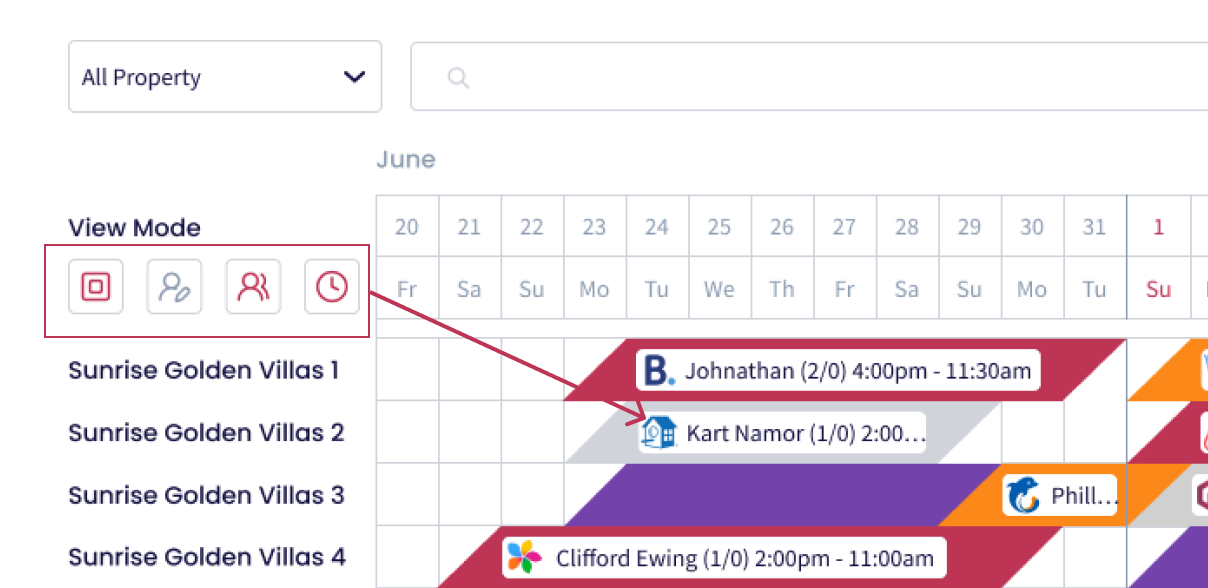Click the dolphin icon on Phill booking
The height and width of the screenshot is (588, 1208).
[x=1025, y=495]
